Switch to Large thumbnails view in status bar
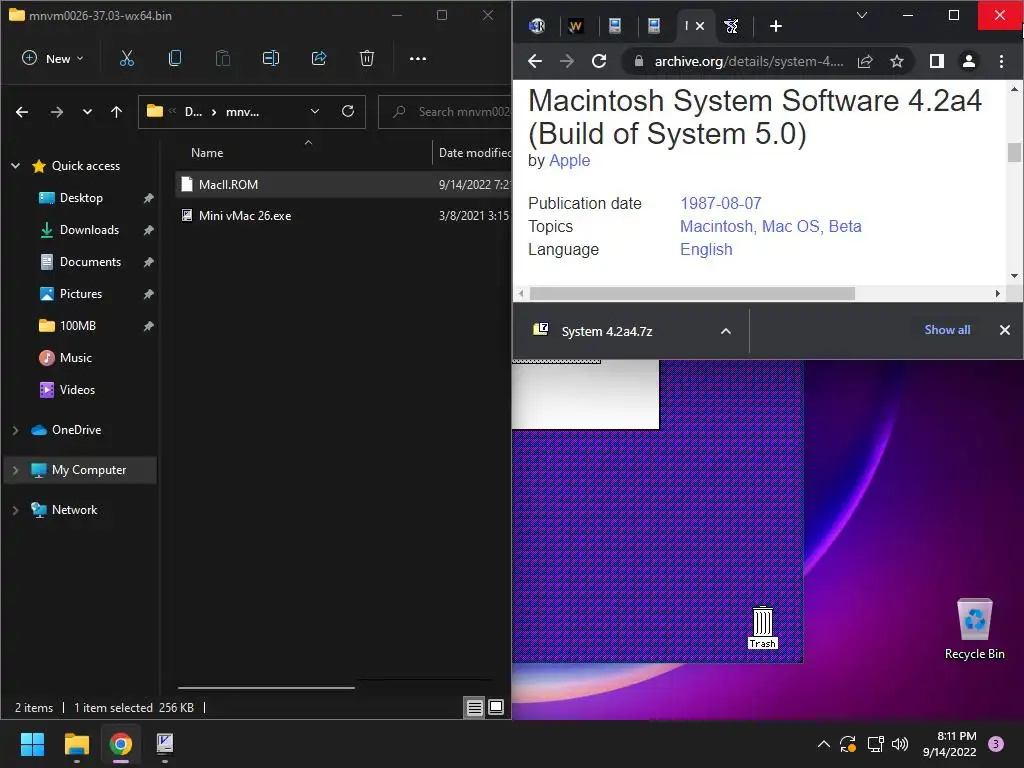Image resolution: width=1024 pixels, height=768 pixels. click(496, 707)
